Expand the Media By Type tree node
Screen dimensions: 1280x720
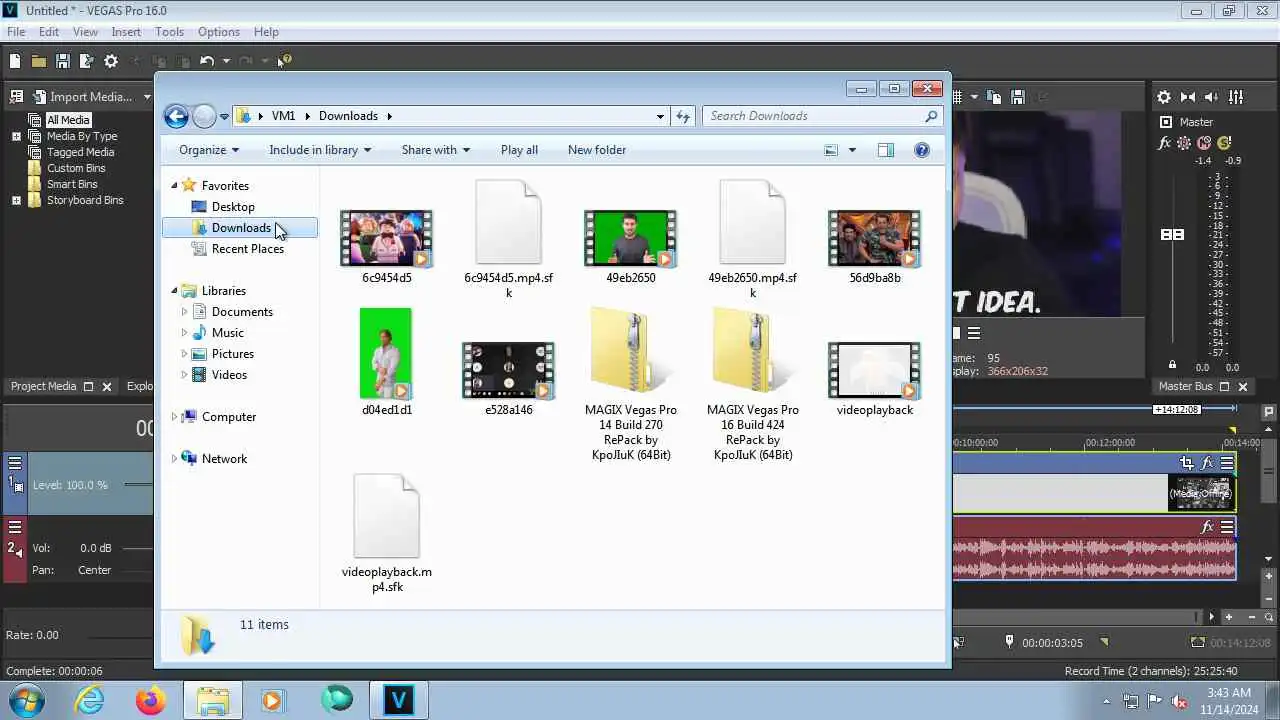(16, 136)
